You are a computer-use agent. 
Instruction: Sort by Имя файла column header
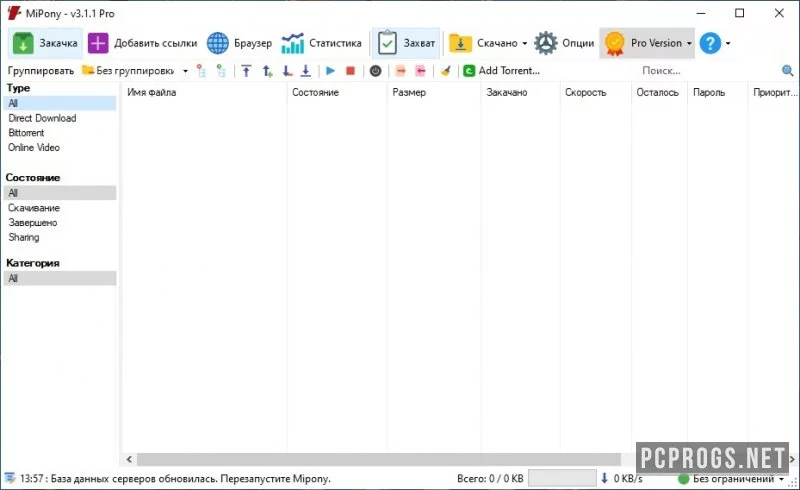204,92
